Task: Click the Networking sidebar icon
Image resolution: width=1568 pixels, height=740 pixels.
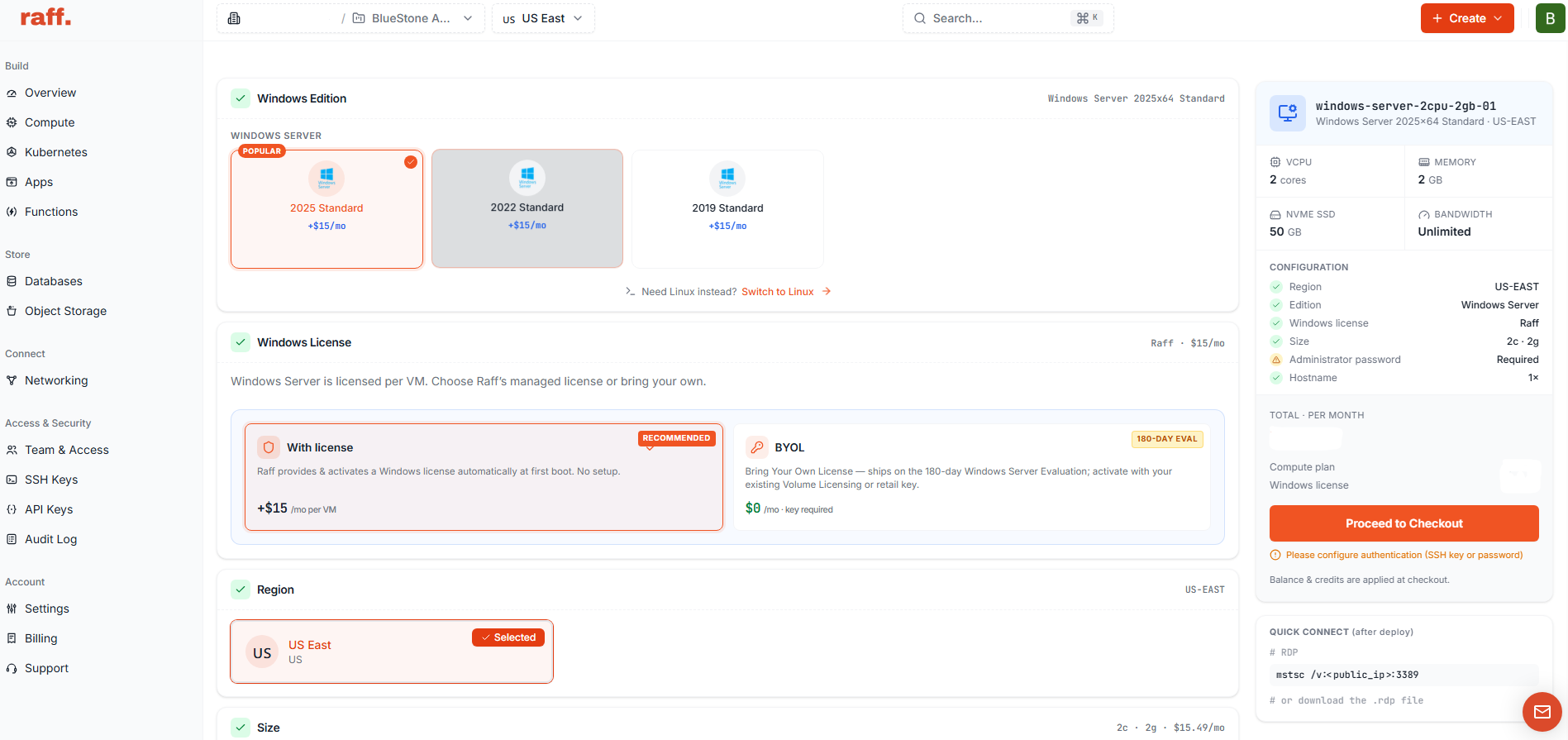Action: coord(12,380)
